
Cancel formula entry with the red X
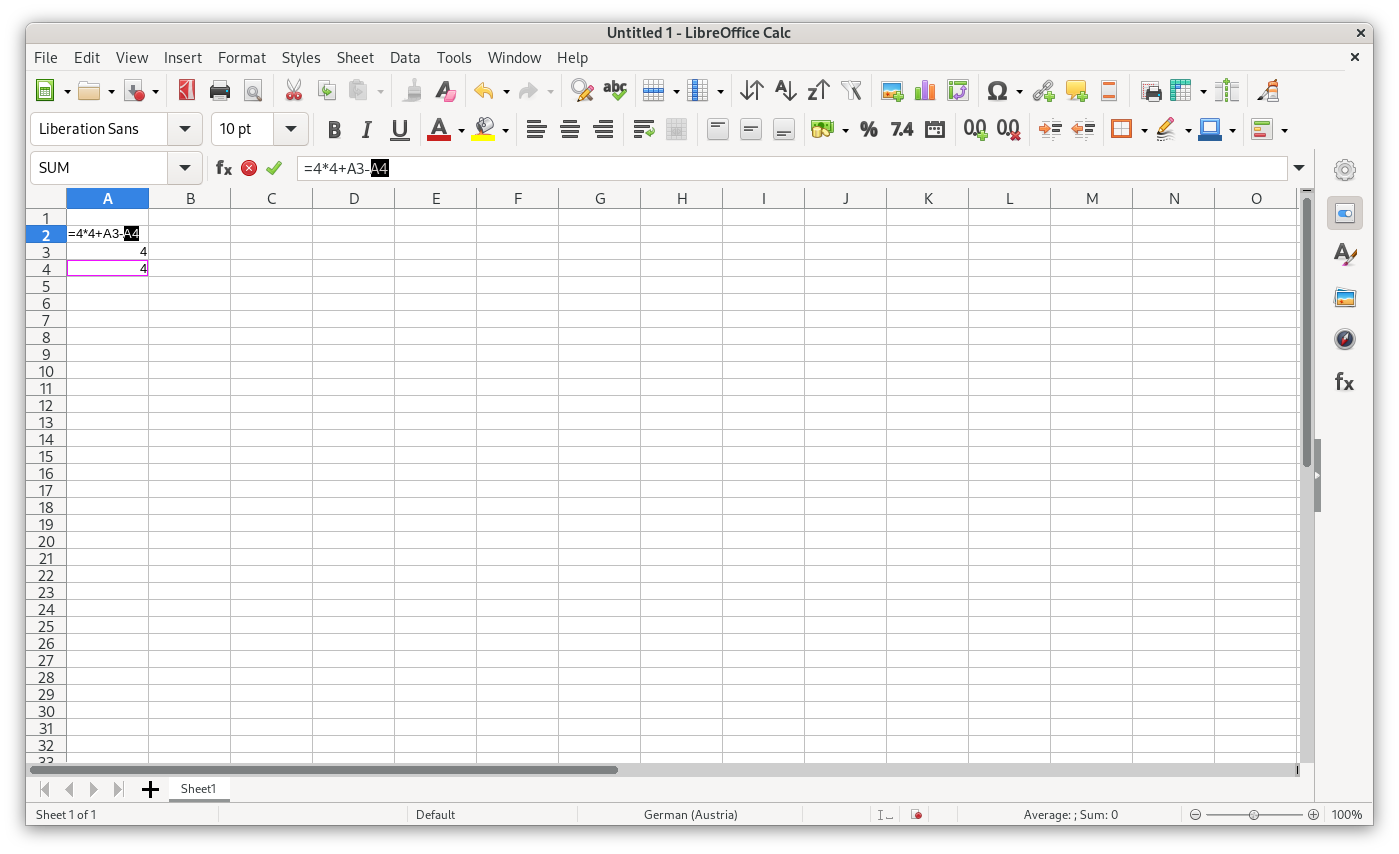click(249, 168)
